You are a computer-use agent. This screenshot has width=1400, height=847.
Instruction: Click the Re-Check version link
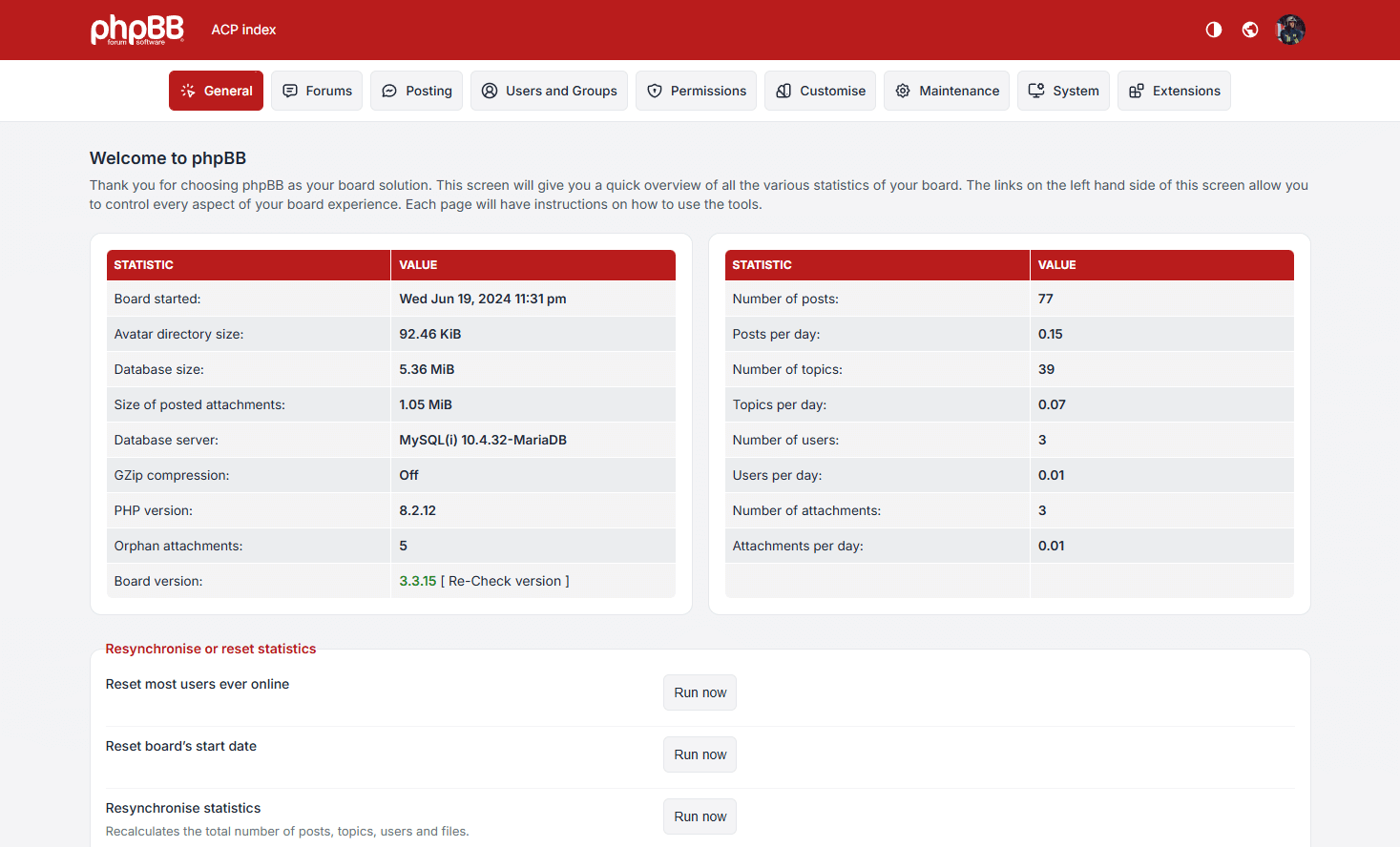507,580
